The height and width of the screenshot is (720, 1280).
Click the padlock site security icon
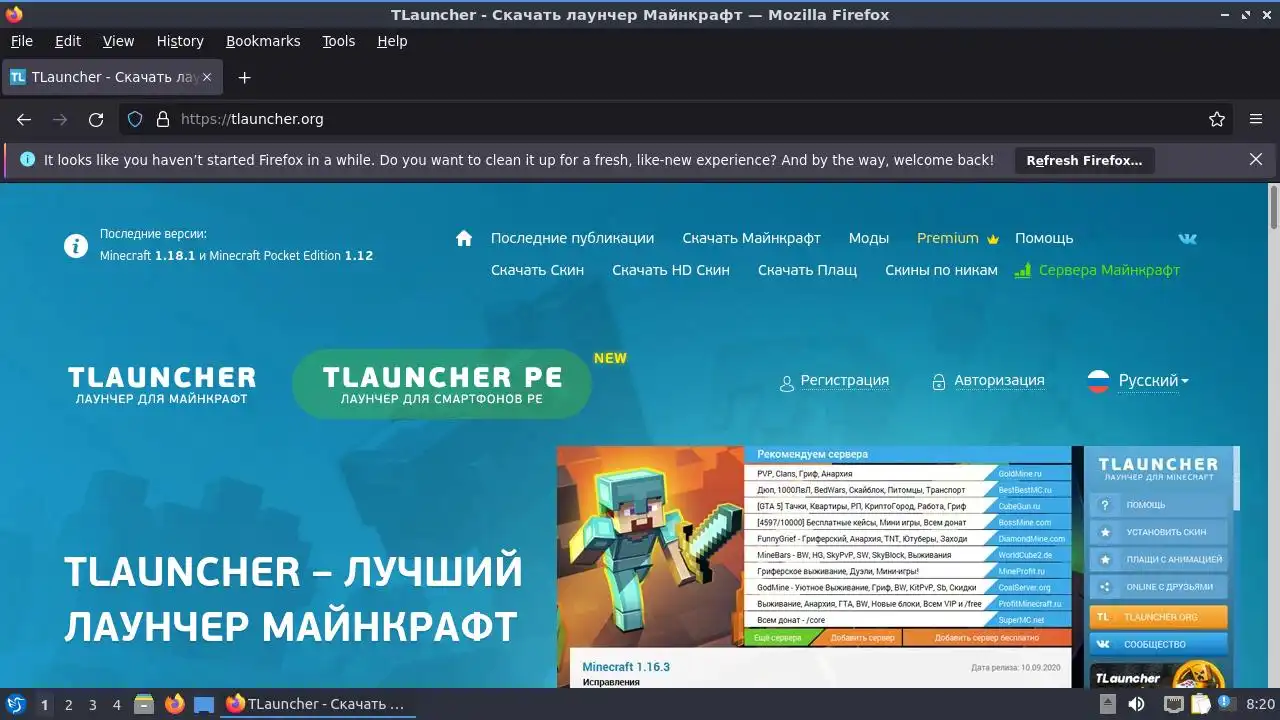pos(163,119)
